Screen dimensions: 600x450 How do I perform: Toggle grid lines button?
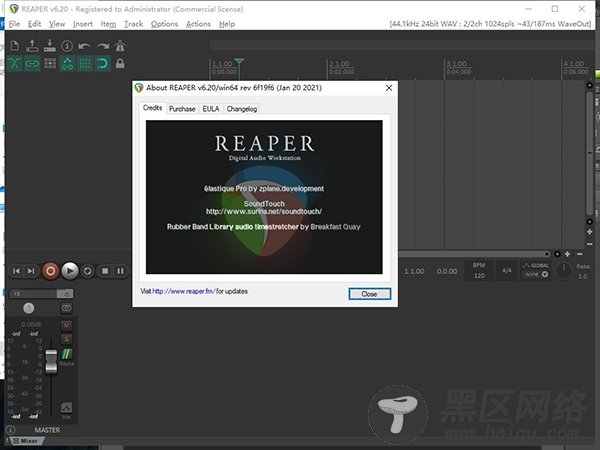(85, 63)
